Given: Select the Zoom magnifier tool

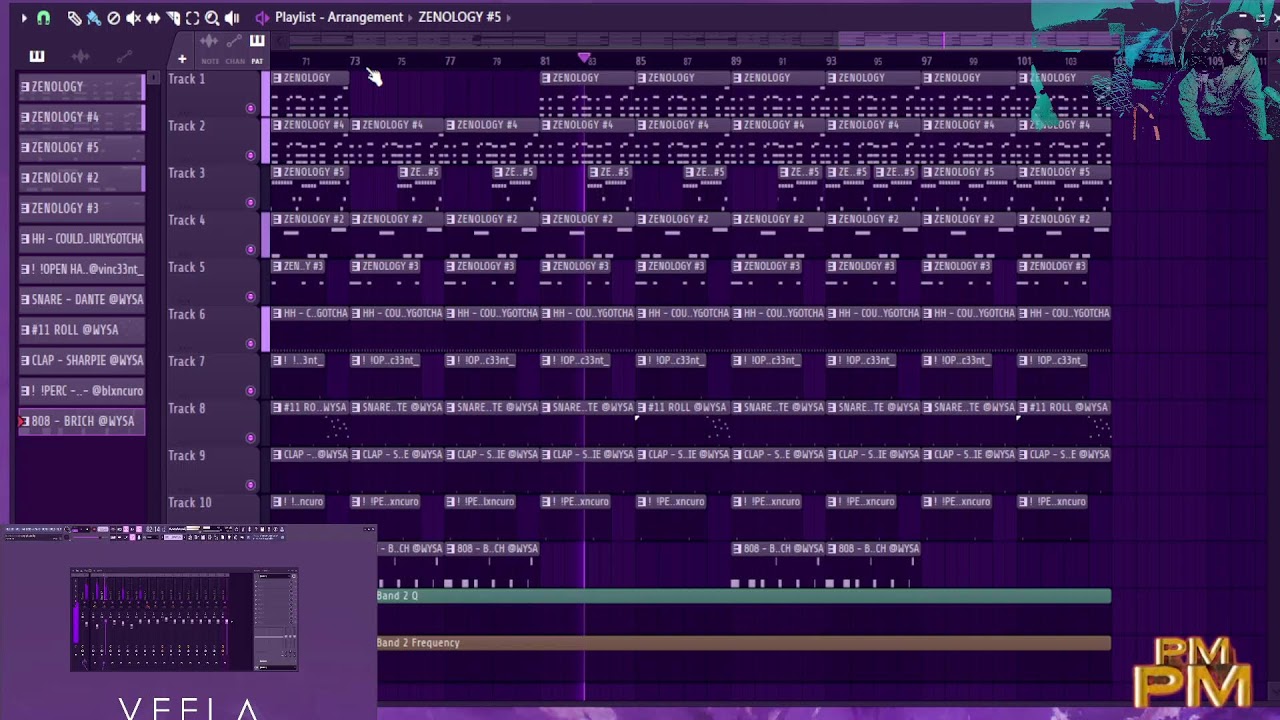Looking at the screenshot, I should click(x=212, y=17).
